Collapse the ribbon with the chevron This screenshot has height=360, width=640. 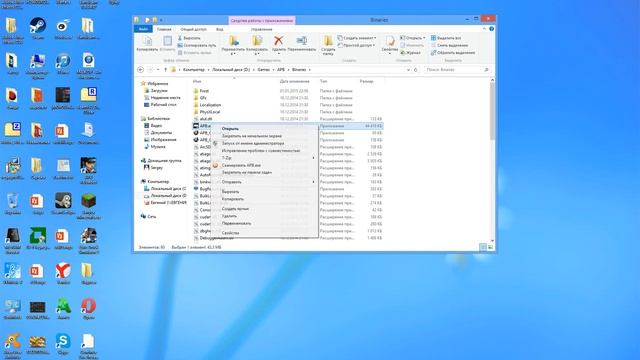click(x=484, y=29)
